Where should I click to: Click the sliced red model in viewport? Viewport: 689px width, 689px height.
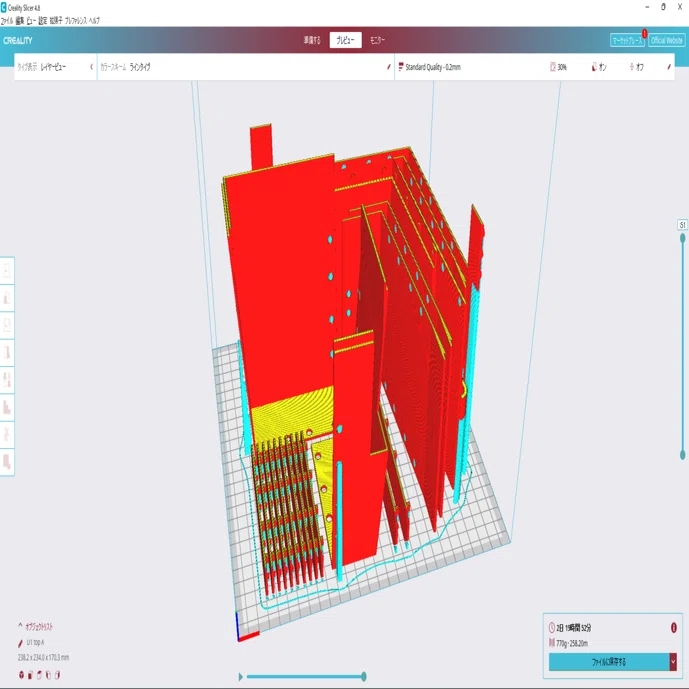tap(286, 286)
